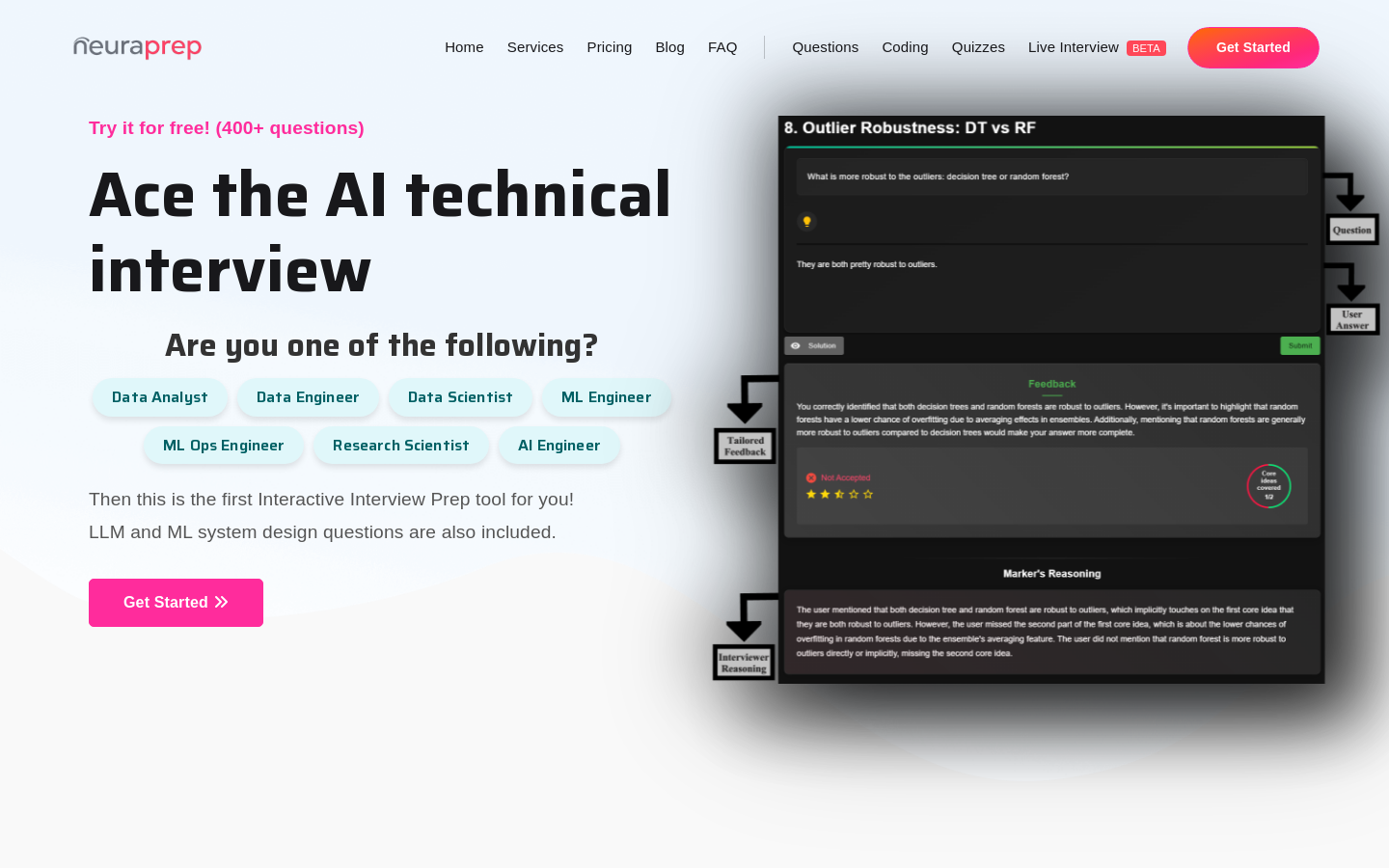Click the Not Accepted red icon
Viewport: 1389px width, 868px height.
(x=811, y=477)
